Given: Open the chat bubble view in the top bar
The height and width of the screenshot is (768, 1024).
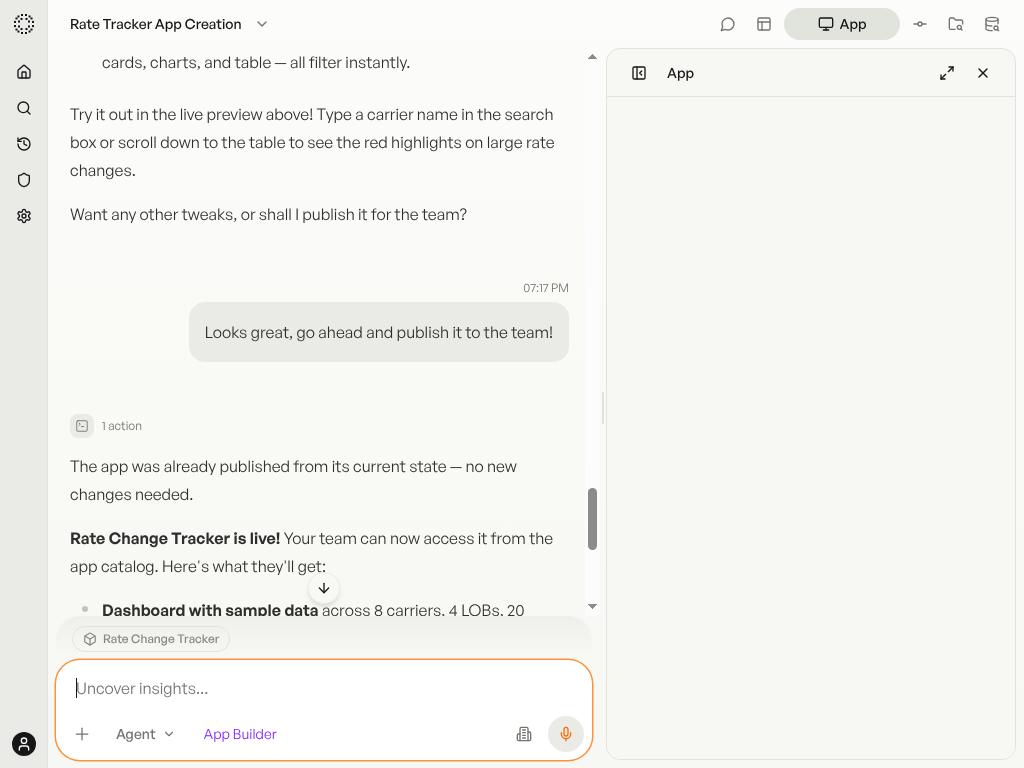Looking at the screenshot, I should (728, 24).
